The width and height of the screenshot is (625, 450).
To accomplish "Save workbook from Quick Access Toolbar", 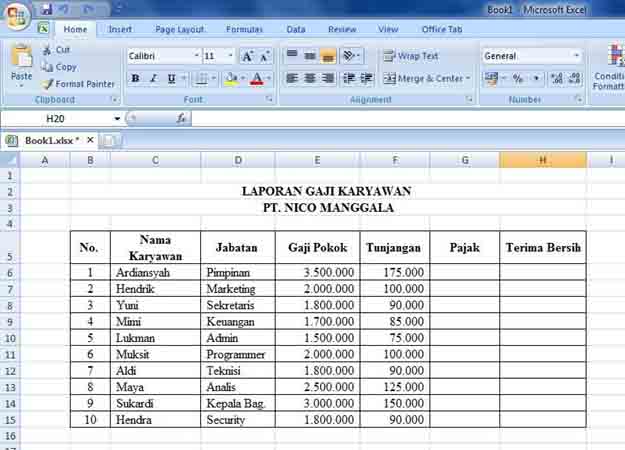I will (46, 9).
